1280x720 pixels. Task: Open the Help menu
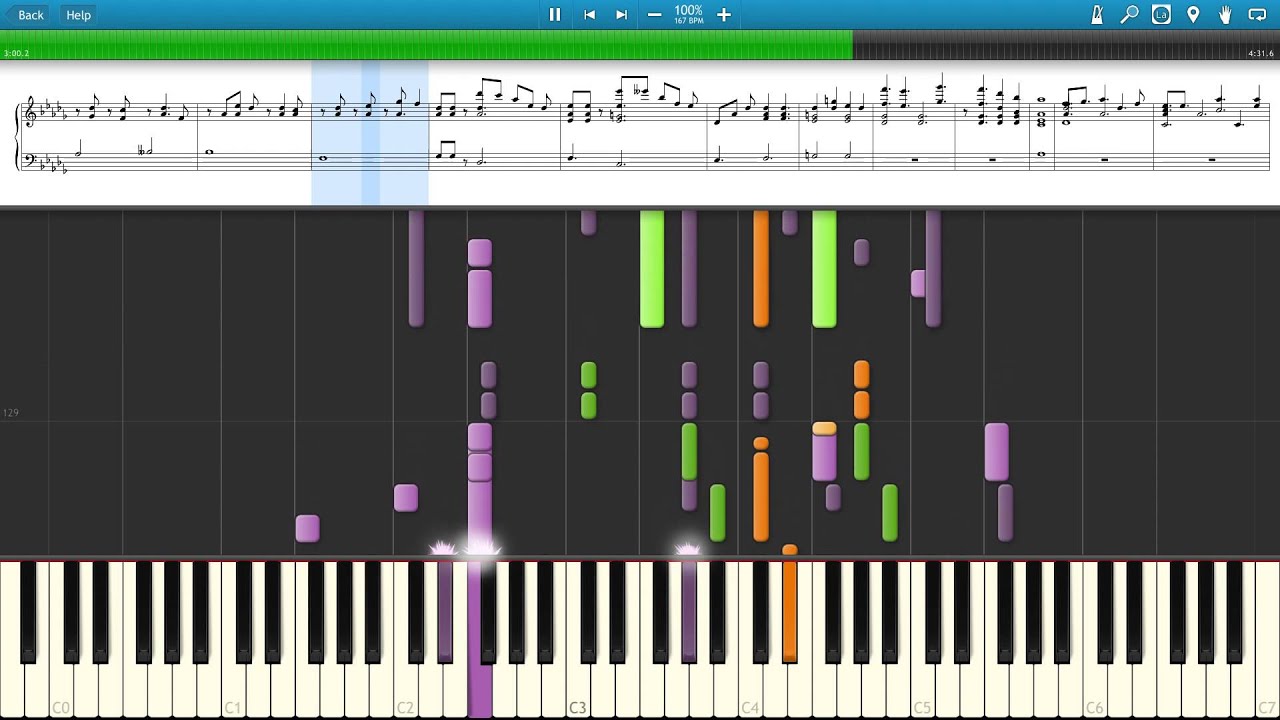tap(78, 15)
